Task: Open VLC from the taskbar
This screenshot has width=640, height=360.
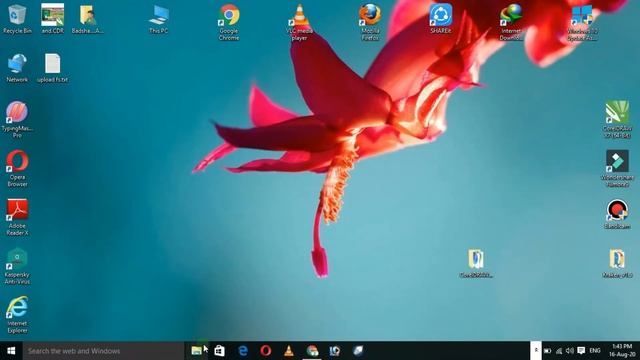Action: (x=289, y=351)
